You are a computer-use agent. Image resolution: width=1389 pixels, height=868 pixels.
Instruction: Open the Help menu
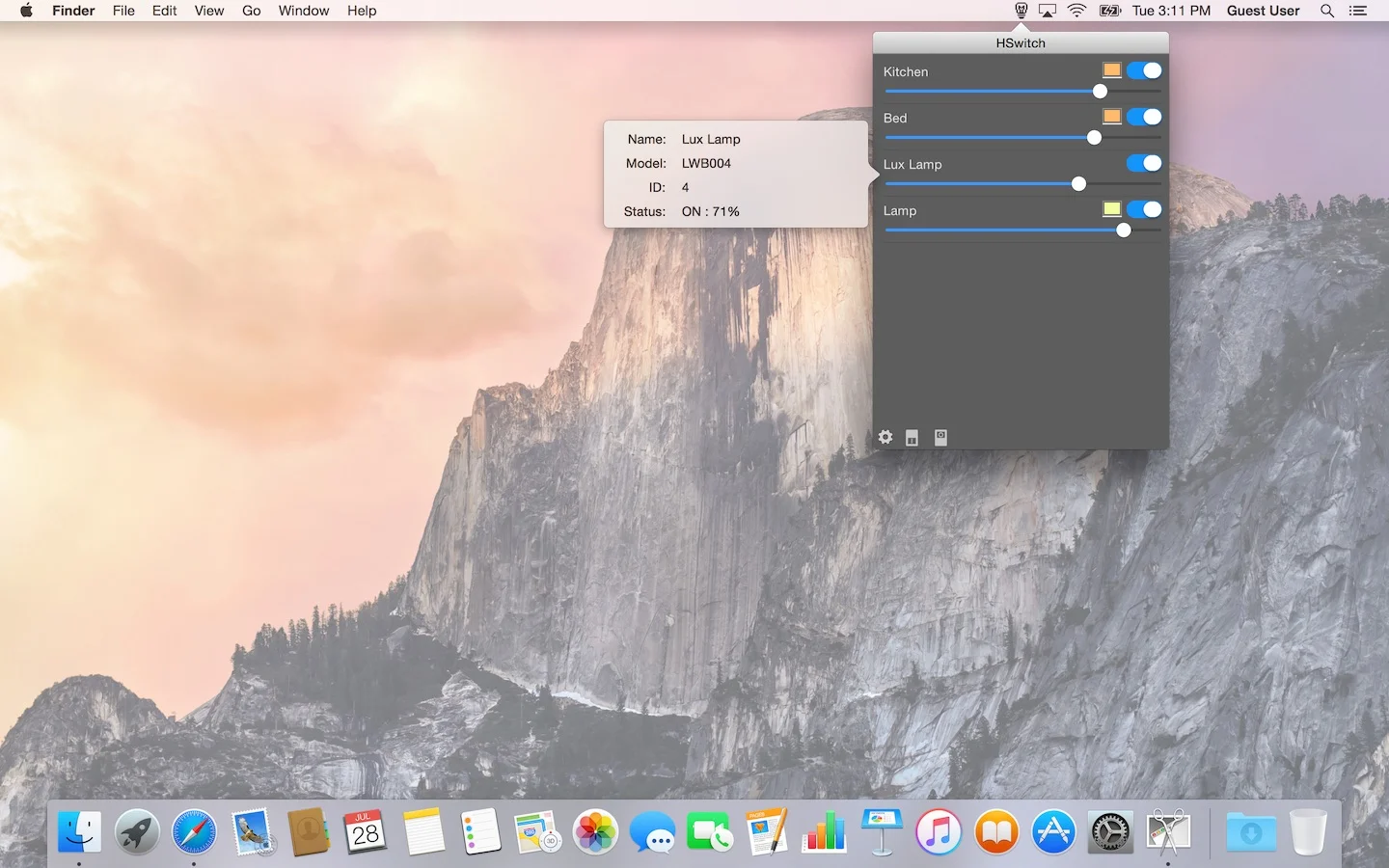click(x=362, y=11)
